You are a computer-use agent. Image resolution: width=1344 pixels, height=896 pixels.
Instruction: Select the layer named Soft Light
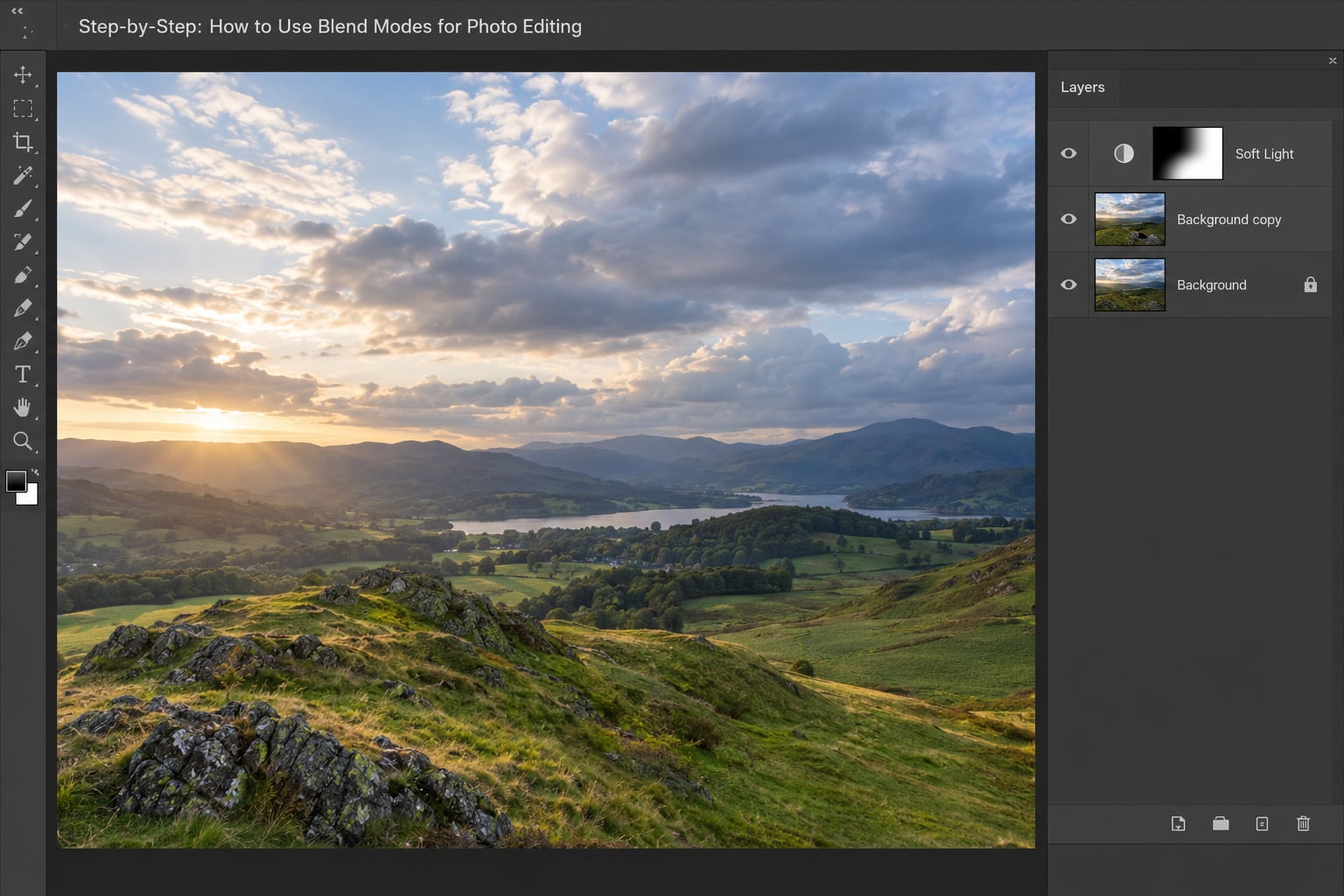1263,154
